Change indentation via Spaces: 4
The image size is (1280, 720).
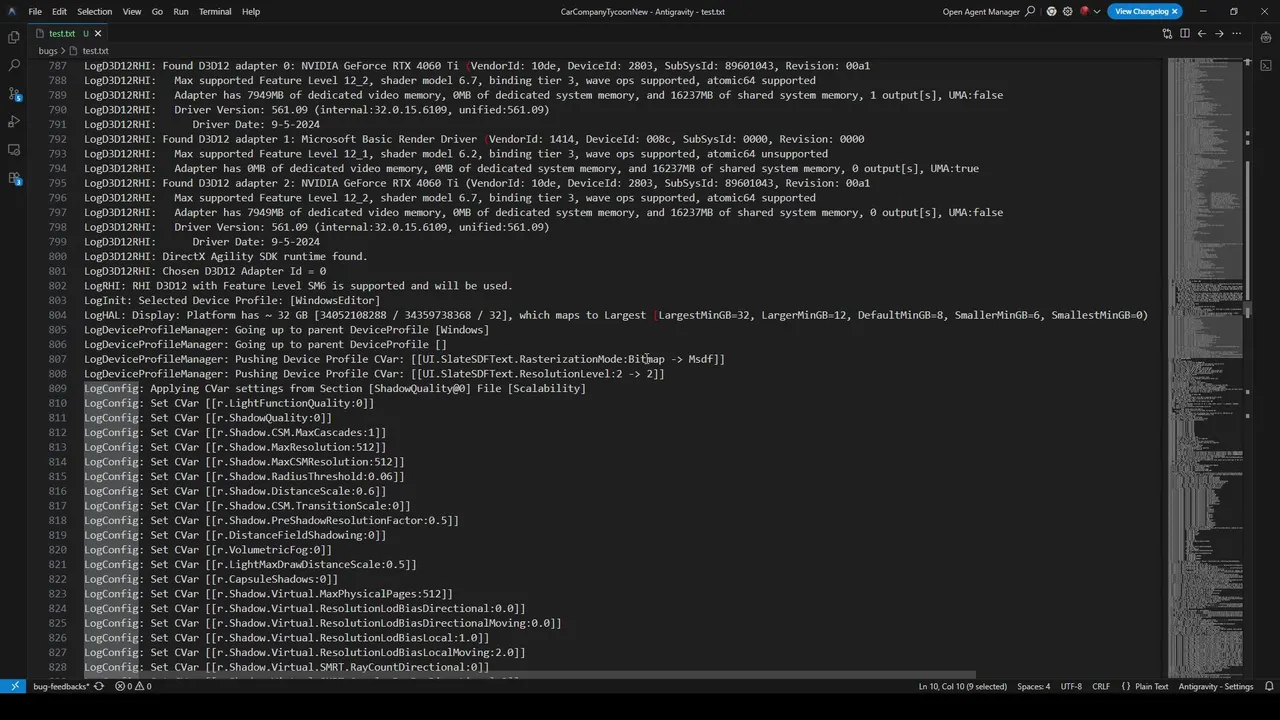(x=1034, y=686)
